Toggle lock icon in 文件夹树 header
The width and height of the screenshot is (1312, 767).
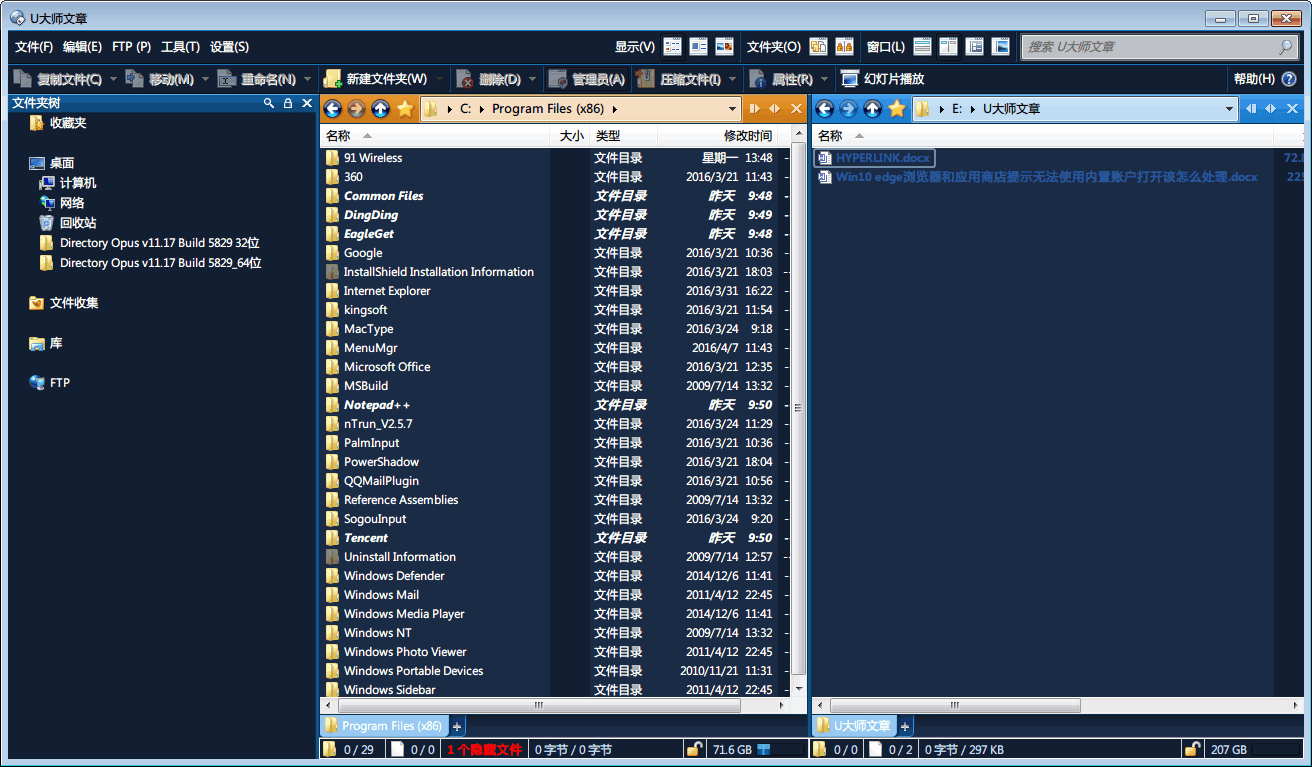[x=288, y=103]
